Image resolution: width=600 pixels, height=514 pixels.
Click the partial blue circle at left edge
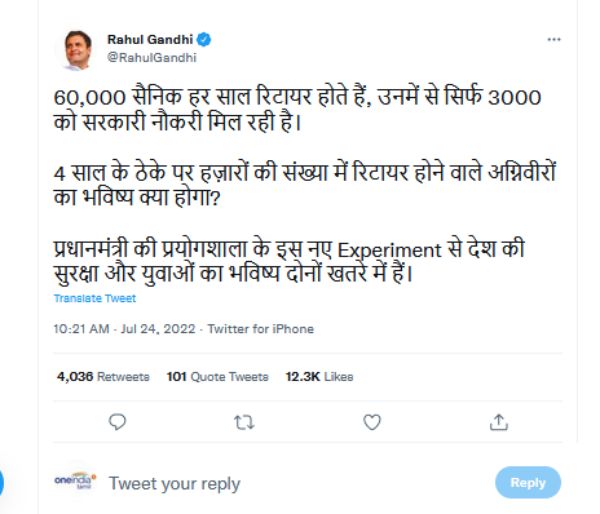coord(2,482)
